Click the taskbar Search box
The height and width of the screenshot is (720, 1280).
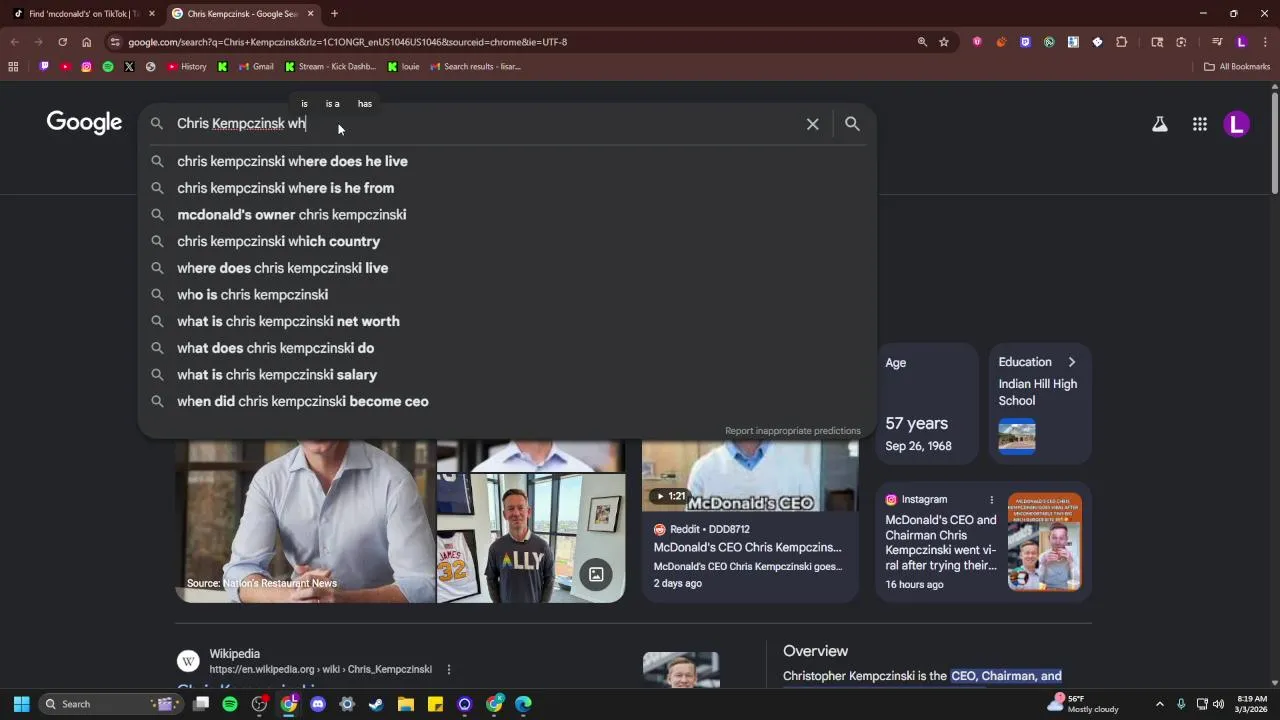click(112, 704)
